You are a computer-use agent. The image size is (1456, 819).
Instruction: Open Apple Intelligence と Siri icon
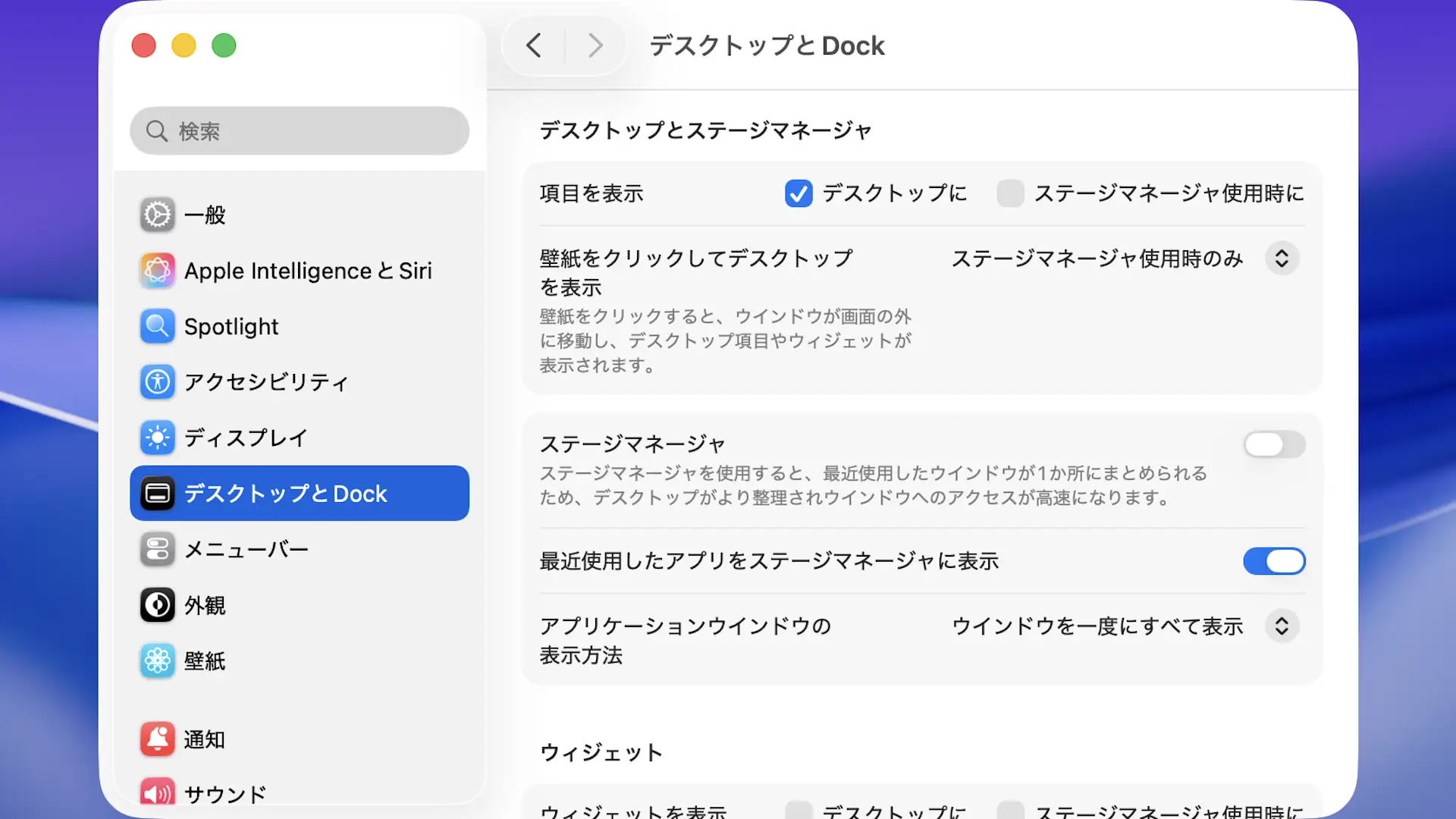pos(158,271)
